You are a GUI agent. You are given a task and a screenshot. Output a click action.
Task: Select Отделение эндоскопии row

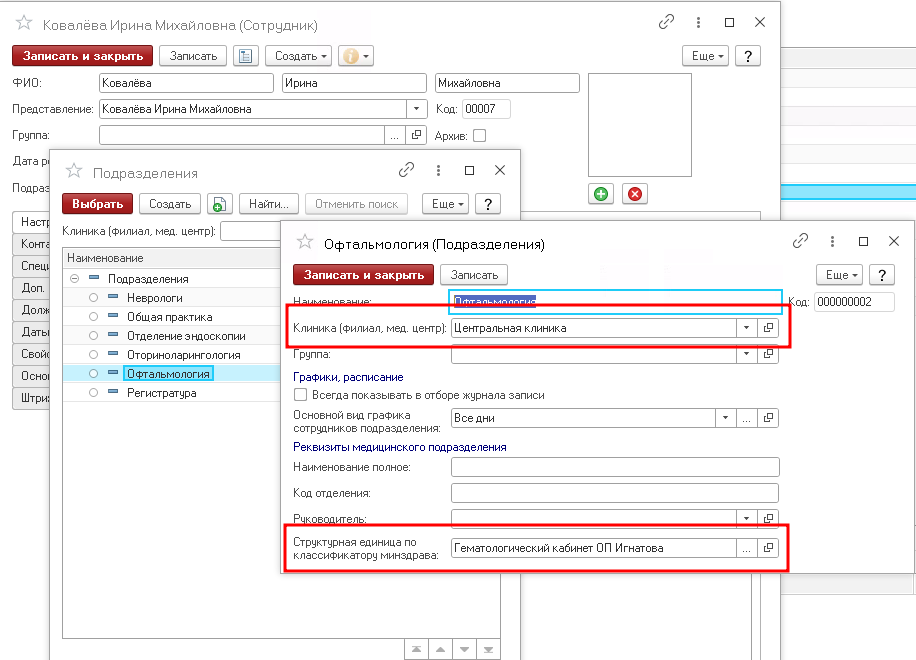pos(172,336)
